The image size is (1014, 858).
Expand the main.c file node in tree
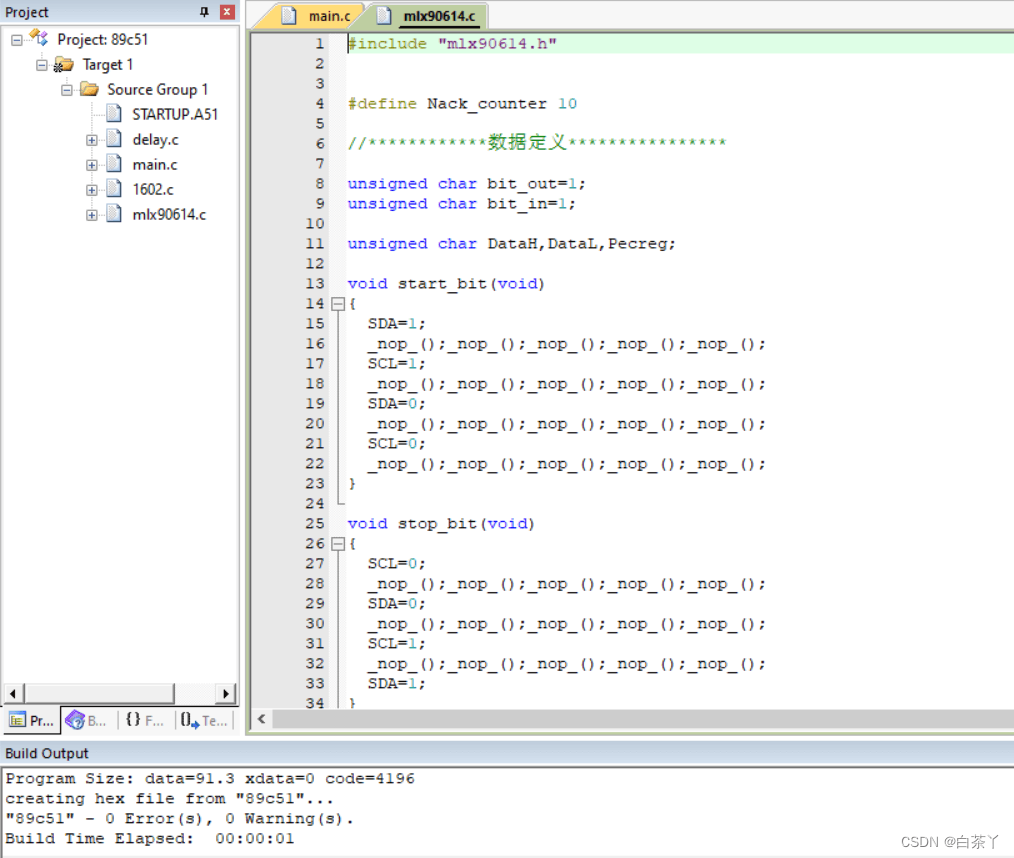pyautogui.click(x=92, y=165)
